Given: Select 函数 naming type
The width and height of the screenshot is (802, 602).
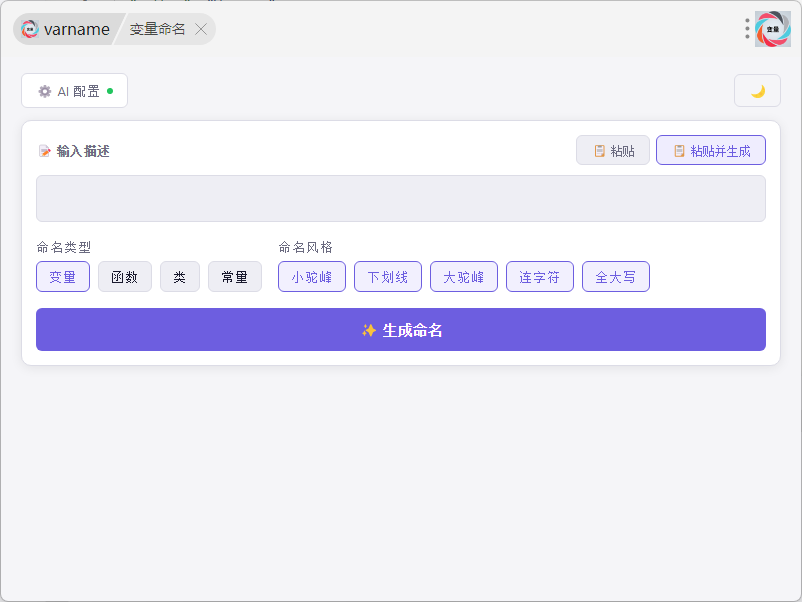Looking at the screenshot, I should (125, 277).
